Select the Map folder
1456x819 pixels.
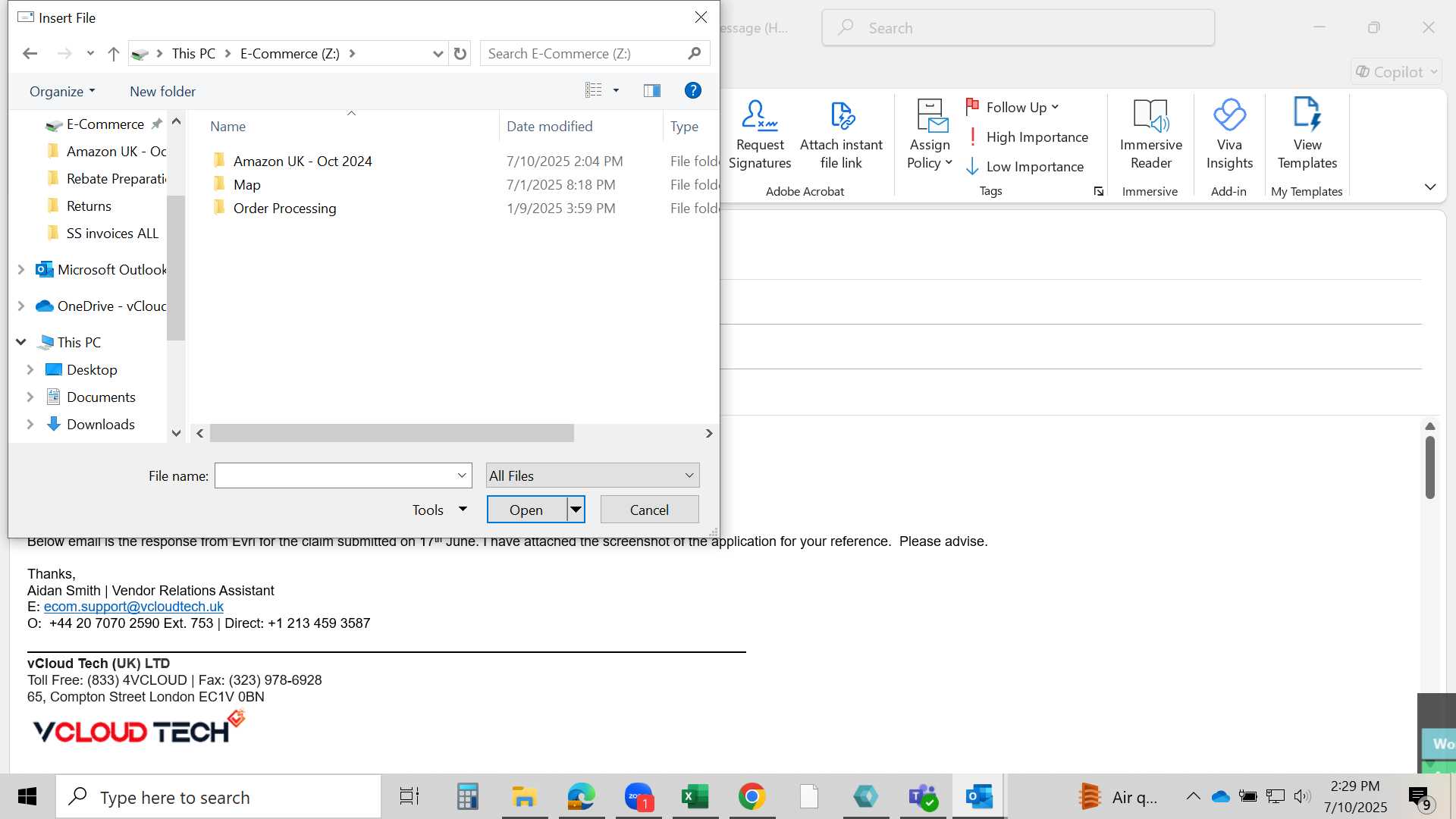tap(247, 185)
